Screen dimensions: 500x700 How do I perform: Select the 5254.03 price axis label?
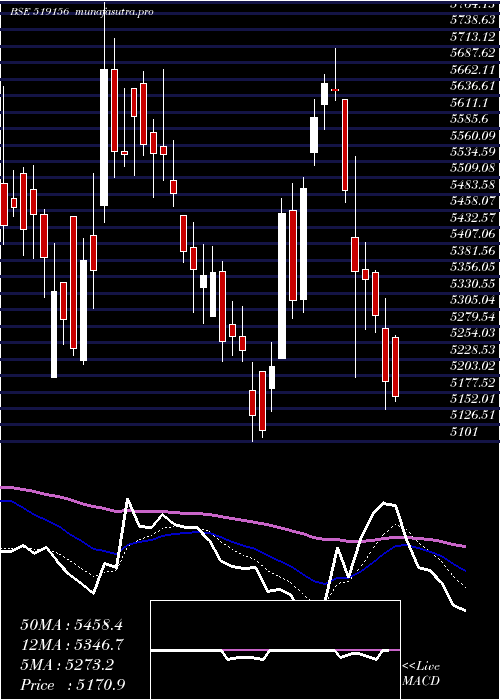pos(473,333)
